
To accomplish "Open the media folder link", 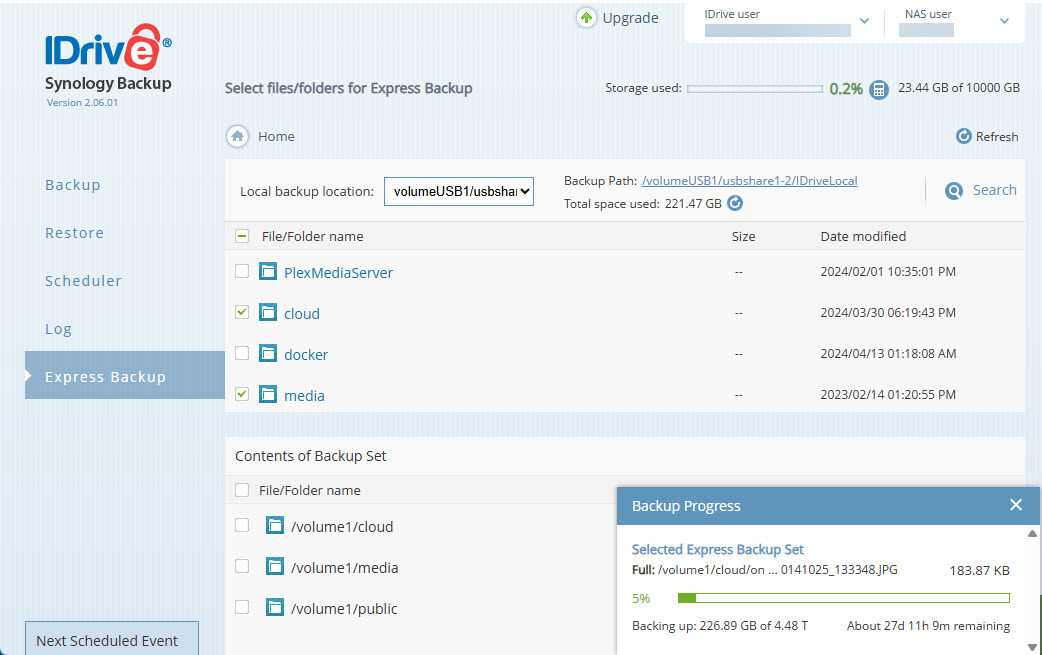I will point(304,396).
